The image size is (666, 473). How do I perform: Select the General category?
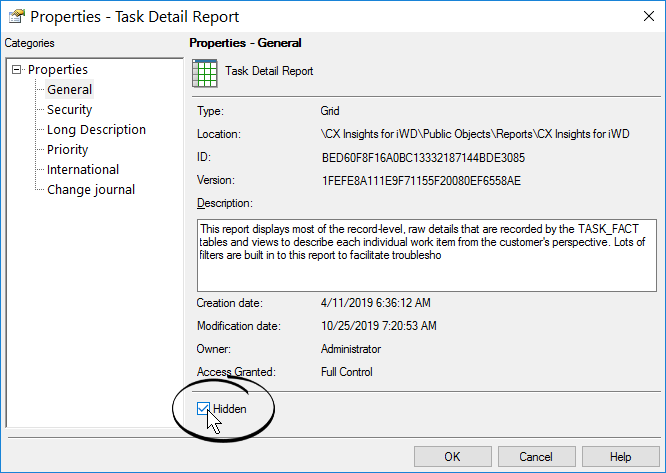[69, 90]
